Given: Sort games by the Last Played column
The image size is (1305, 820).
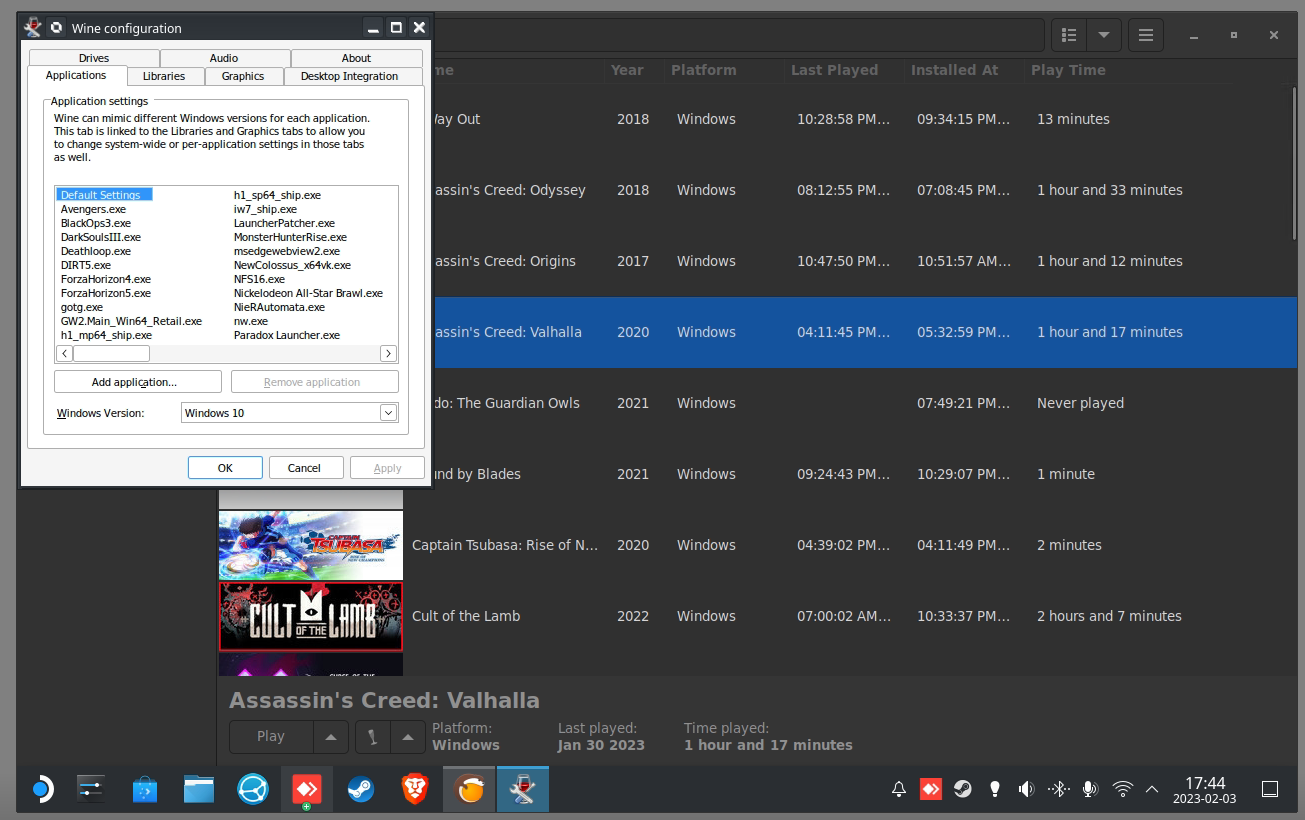Looking at the screenshot, I should pos(834,70).
